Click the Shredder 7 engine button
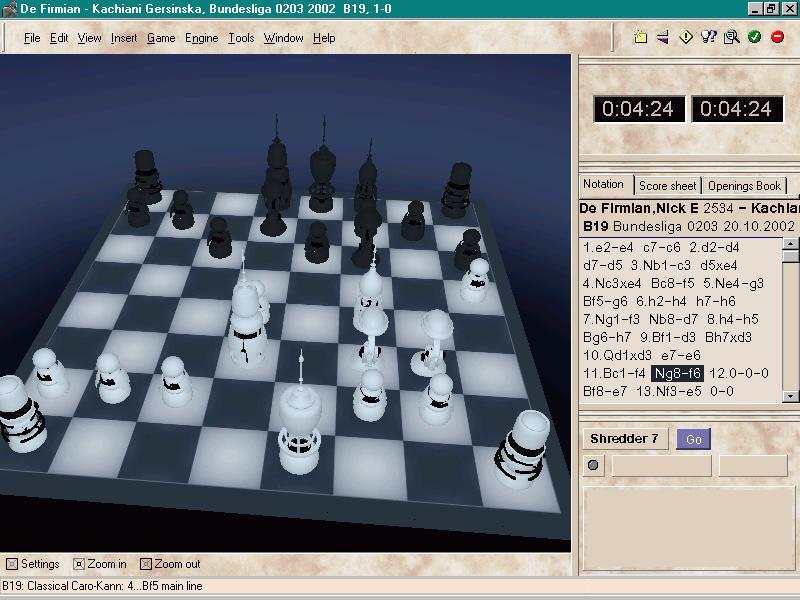 point(624,439)
